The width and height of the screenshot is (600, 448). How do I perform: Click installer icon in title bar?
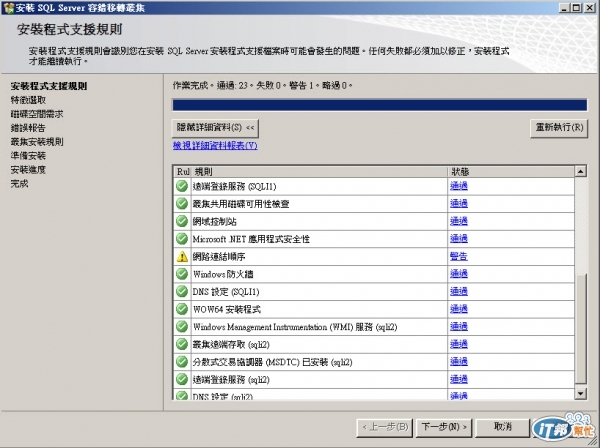8,8
